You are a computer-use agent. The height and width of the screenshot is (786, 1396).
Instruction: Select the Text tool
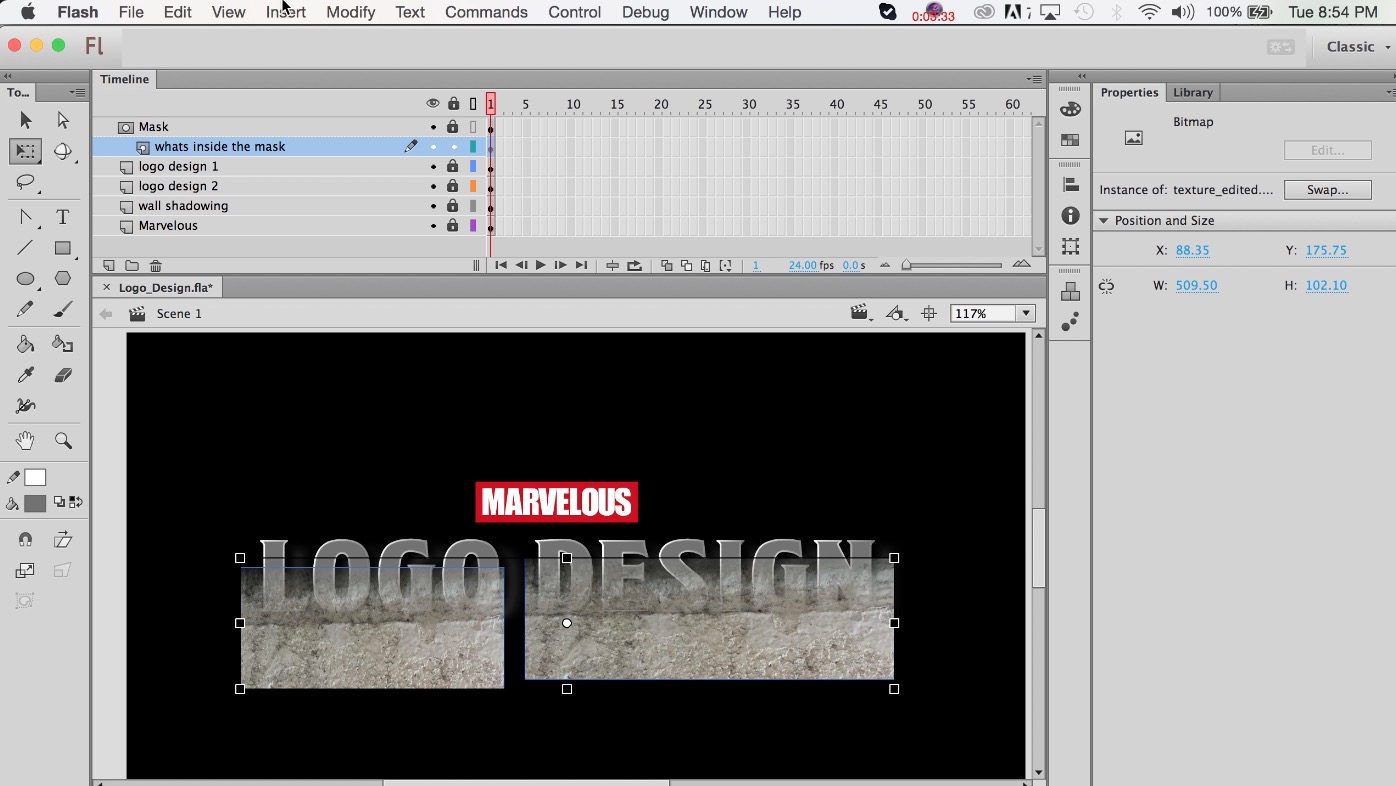coord(62,217)
